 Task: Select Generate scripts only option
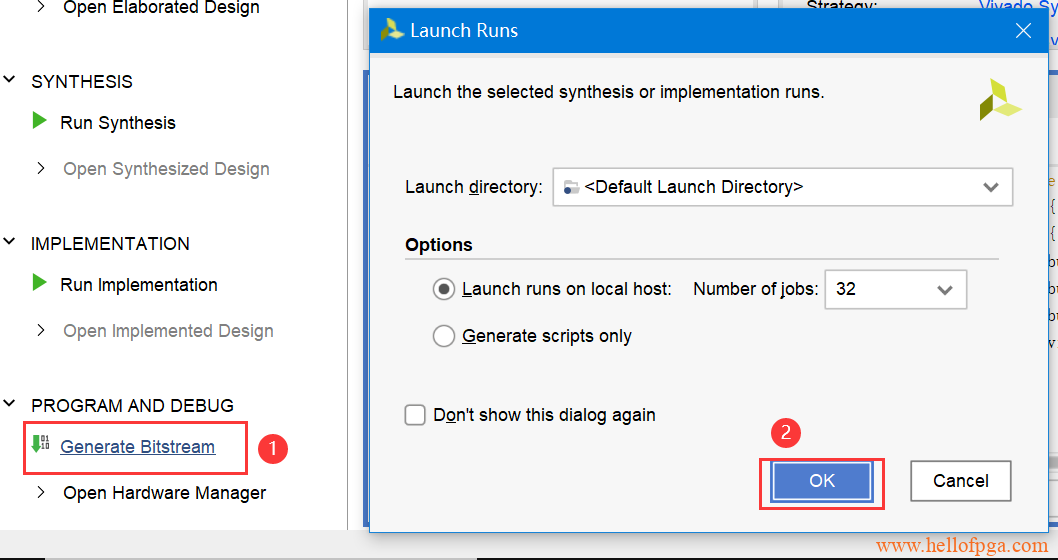click(444, 336)
